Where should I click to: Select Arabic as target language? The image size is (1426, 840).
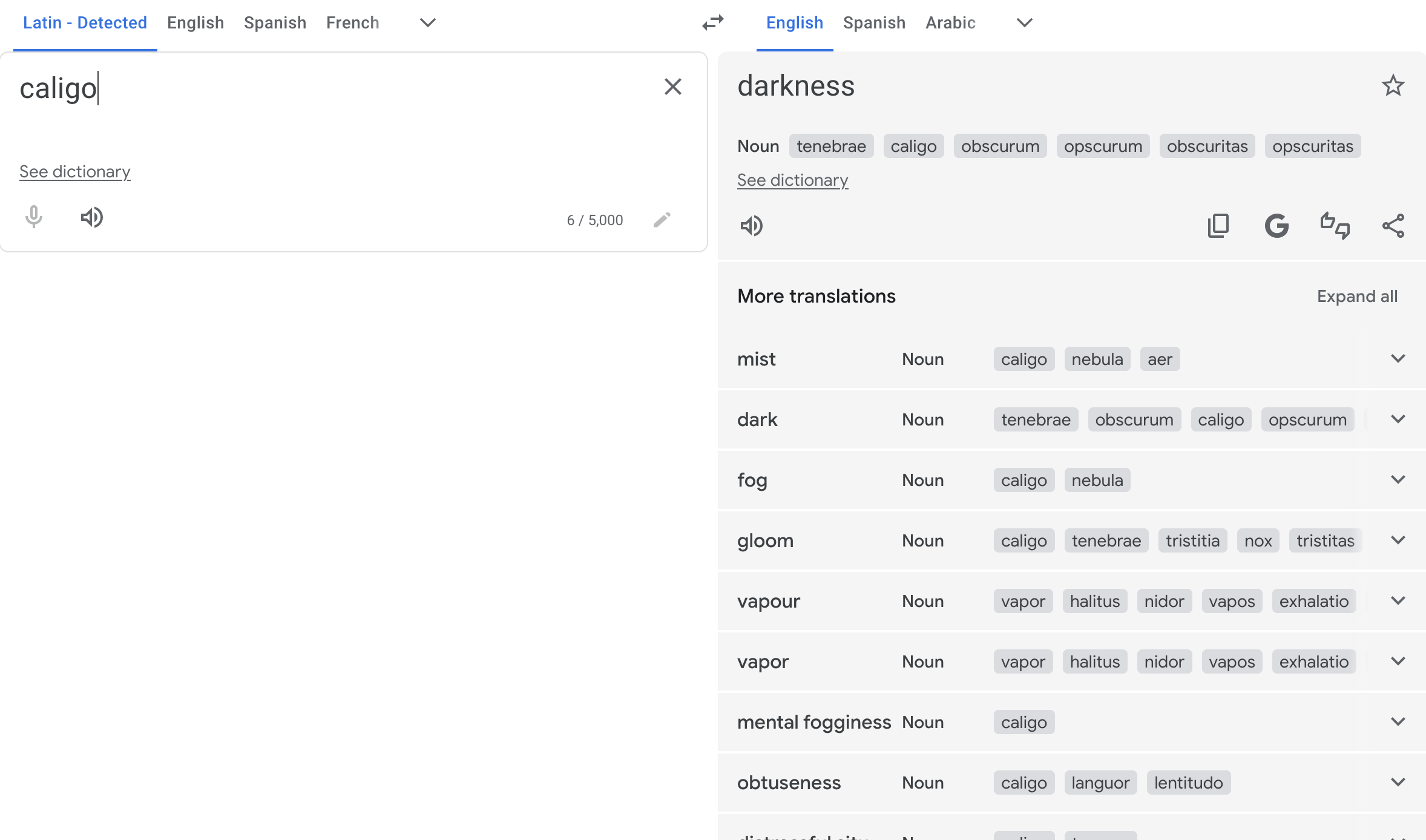(x=950, y=23)
